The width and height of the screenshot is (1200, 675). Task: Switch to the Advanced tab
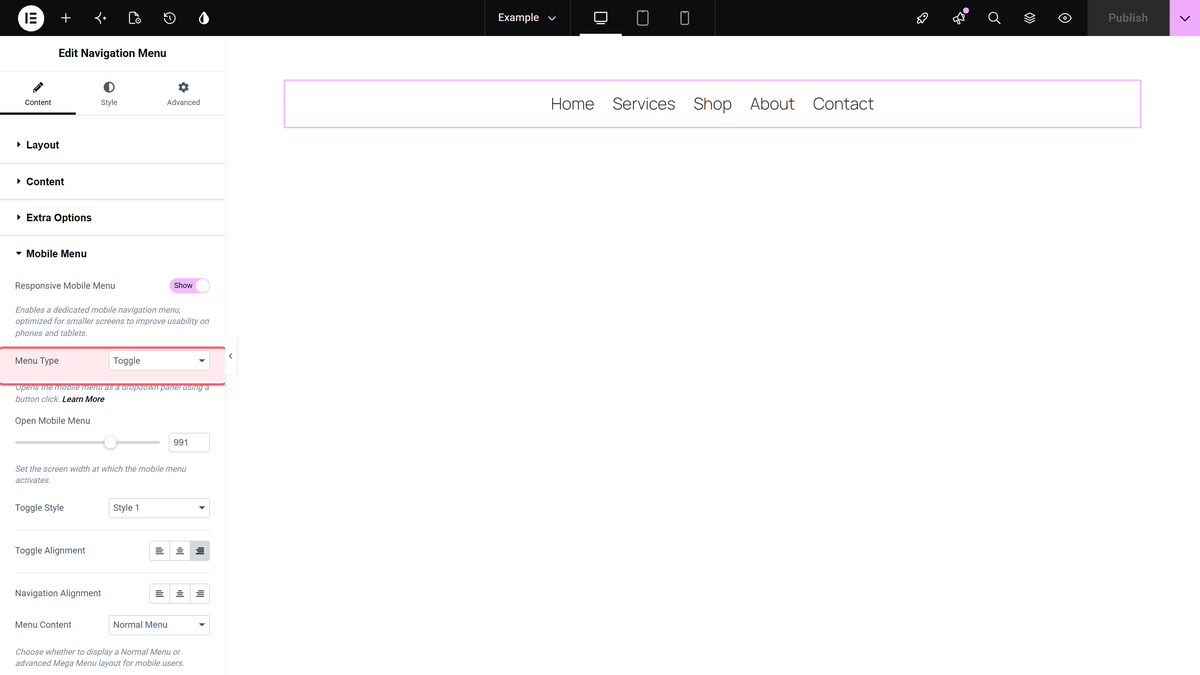[x=183, y=94]
